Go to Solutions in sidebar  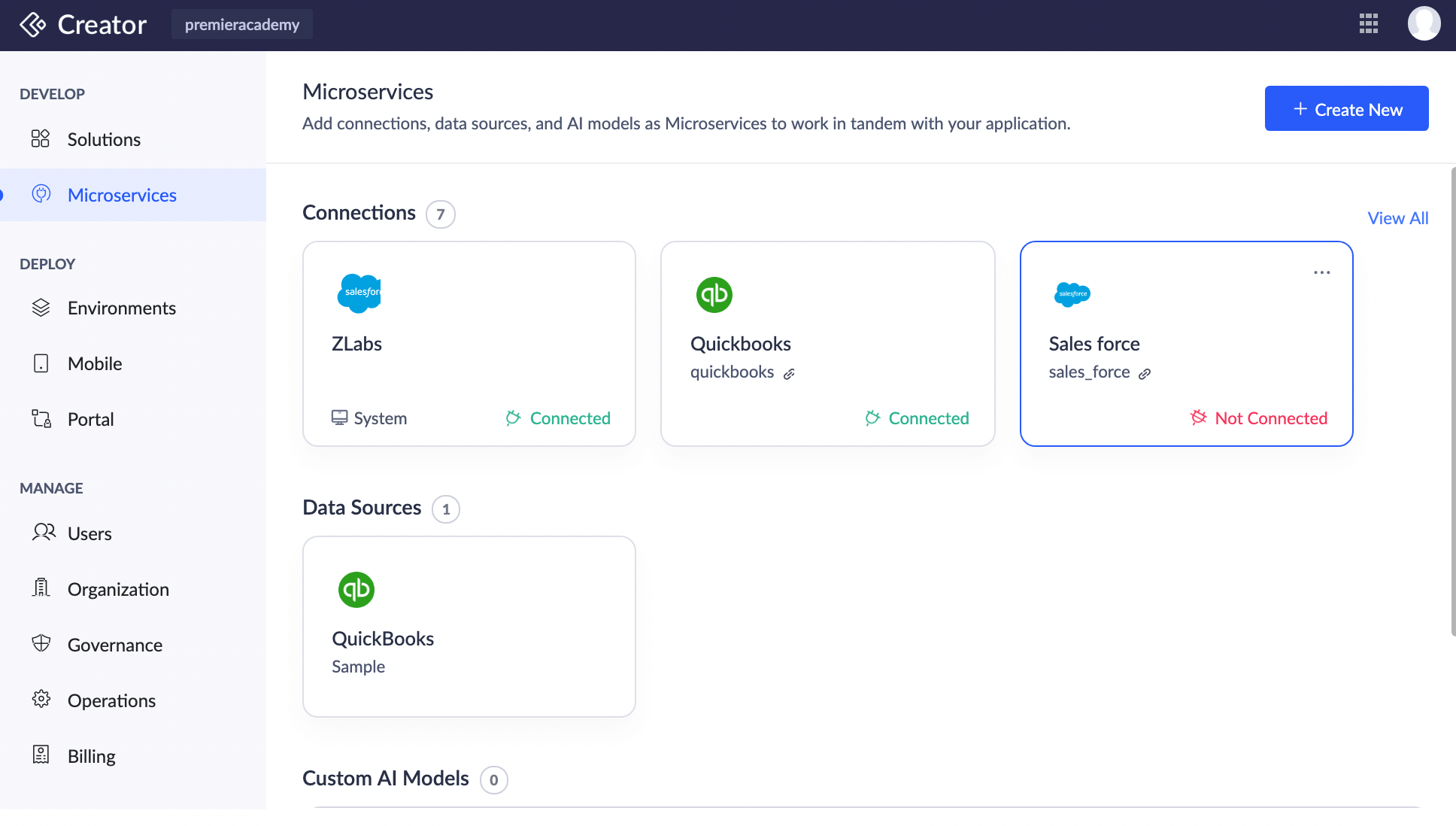coord(104,139)
